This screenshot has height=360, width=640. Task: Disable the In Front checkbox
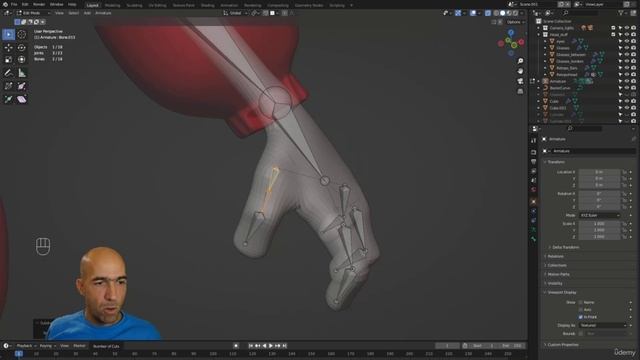[x=580, y=317]
